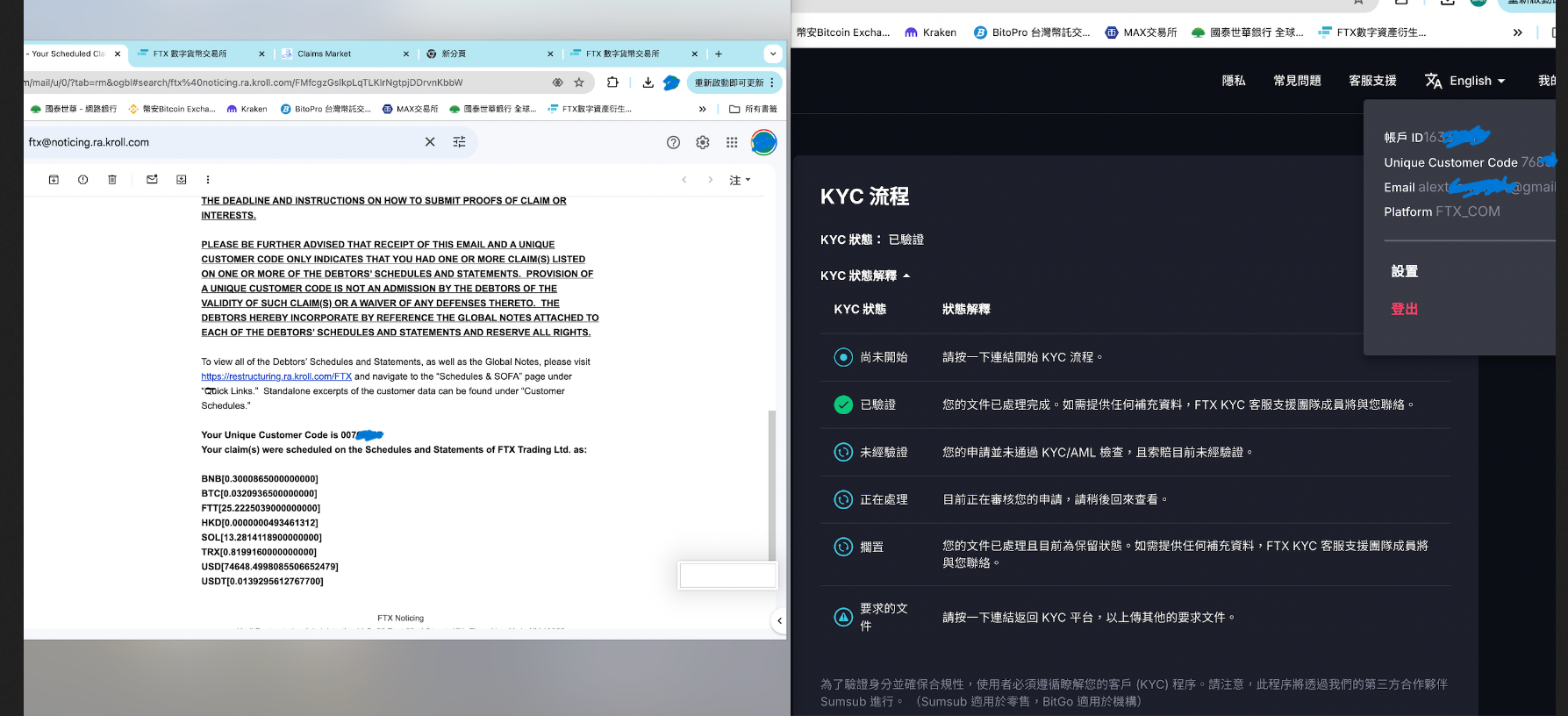Click the USD[74648.4998085506652479] balance line
This screenshot has height=716, width=1568.
pyautogui.click(x=269, y=567)
